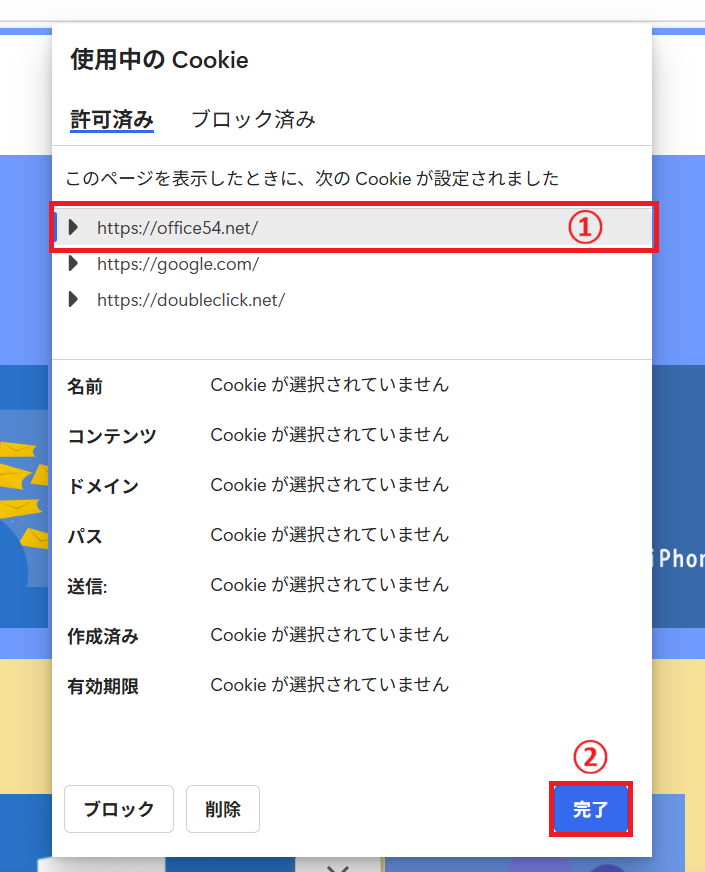Viewport: 705px width, 872px height.
Task: Expand the doubleclick.net tree arrow
Action: (73, 299)
